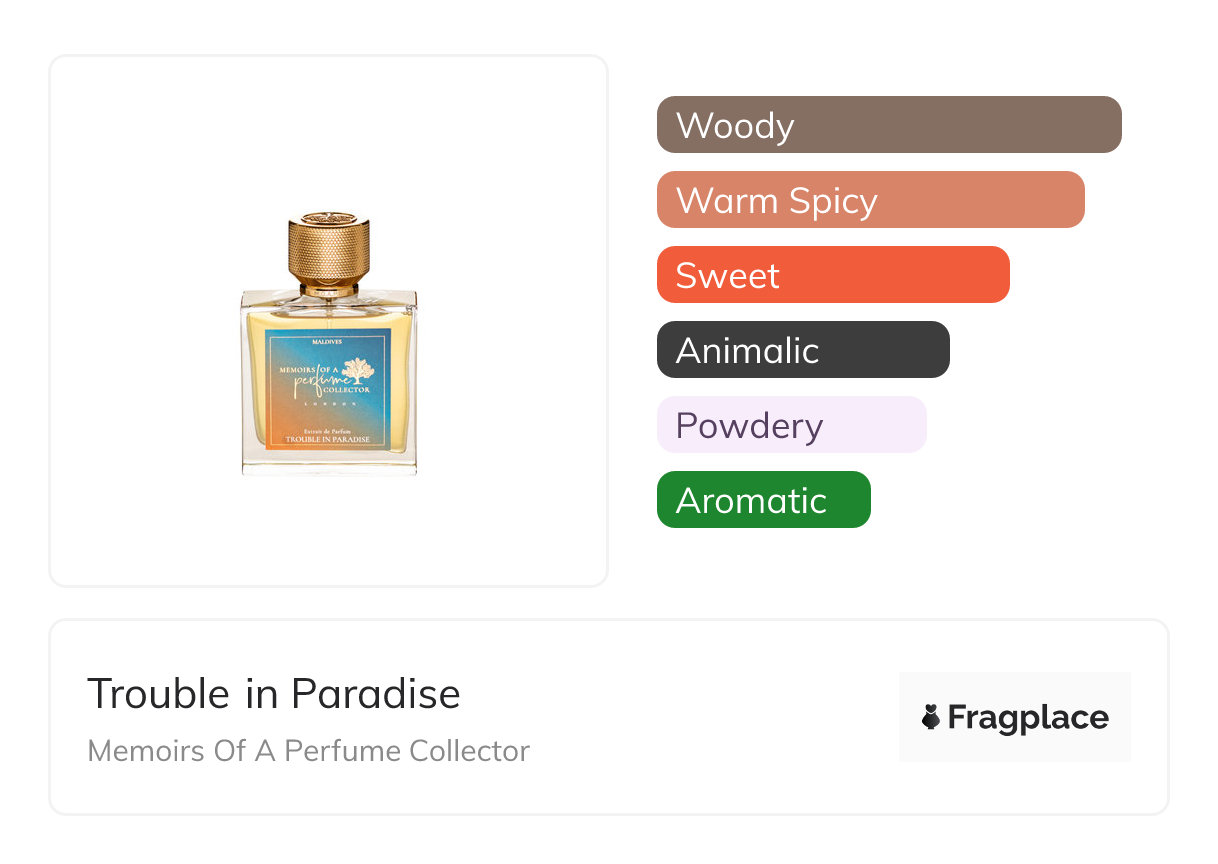Click the Woody accord bar

click(888, 125)
